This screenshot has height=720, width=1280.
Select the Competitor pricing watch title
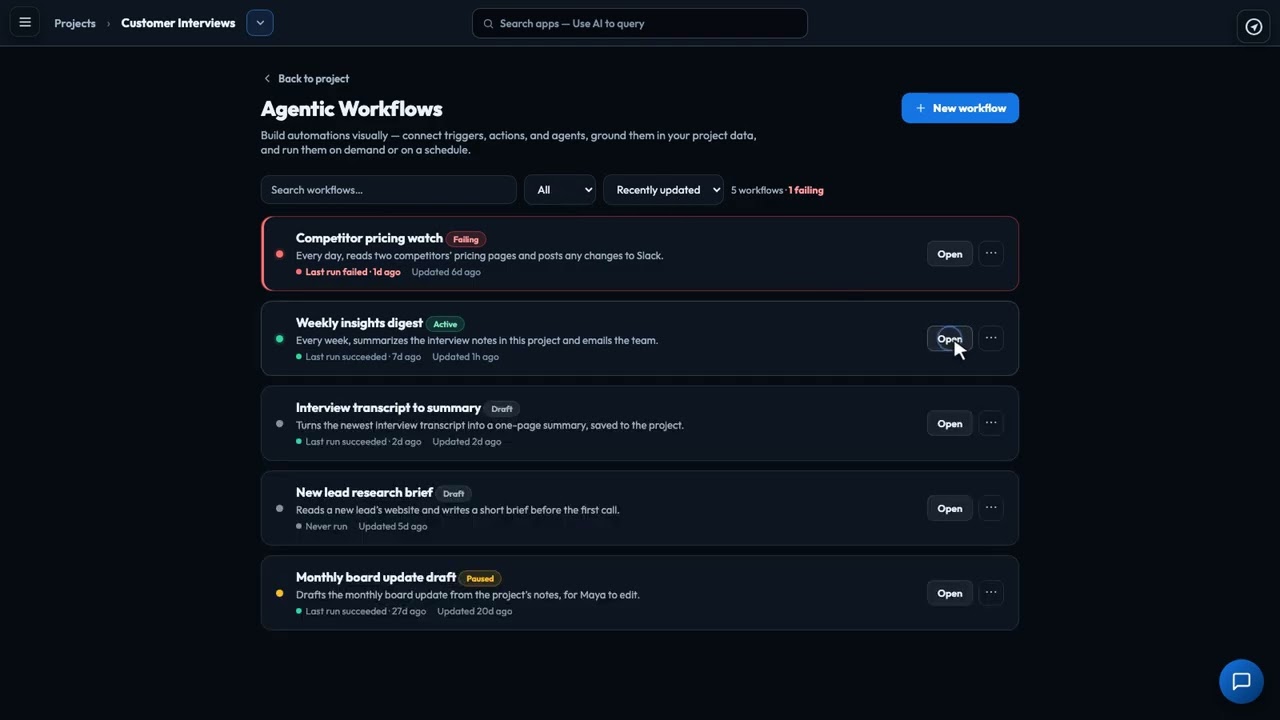click(x=369, y=238)
